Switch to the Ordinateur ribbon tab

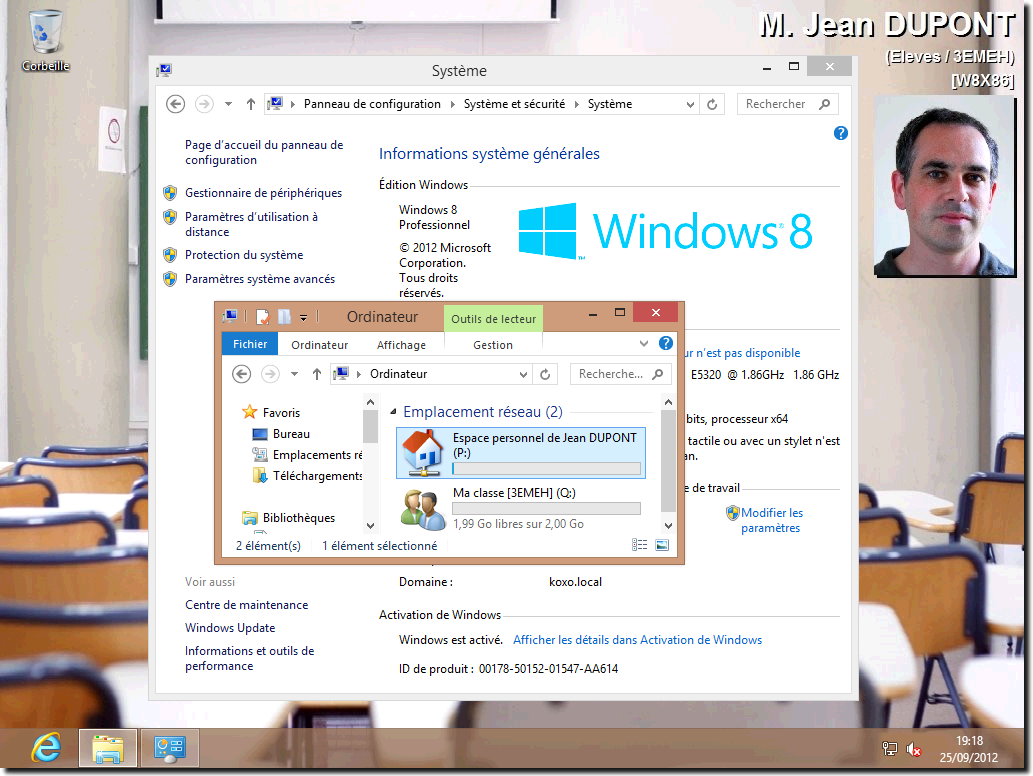click(320, 345)
